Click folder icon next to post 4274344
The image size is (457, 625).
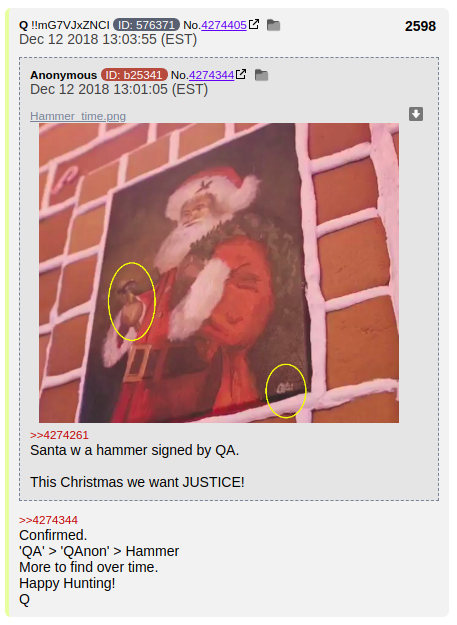(261, 75)
